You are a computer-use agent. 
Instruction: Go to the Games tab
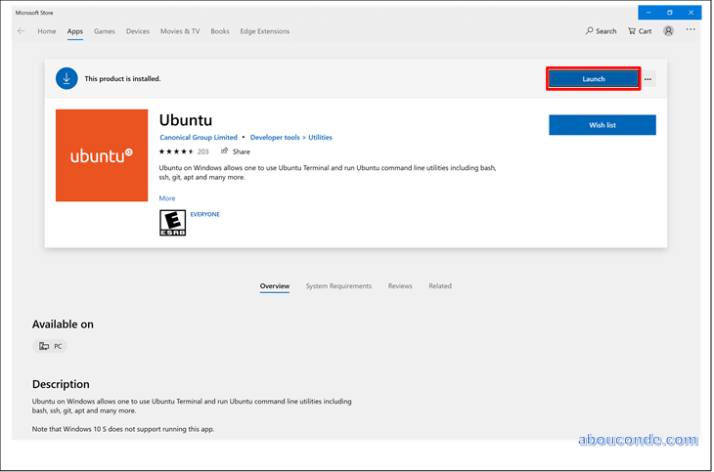[x=104, y=31]
